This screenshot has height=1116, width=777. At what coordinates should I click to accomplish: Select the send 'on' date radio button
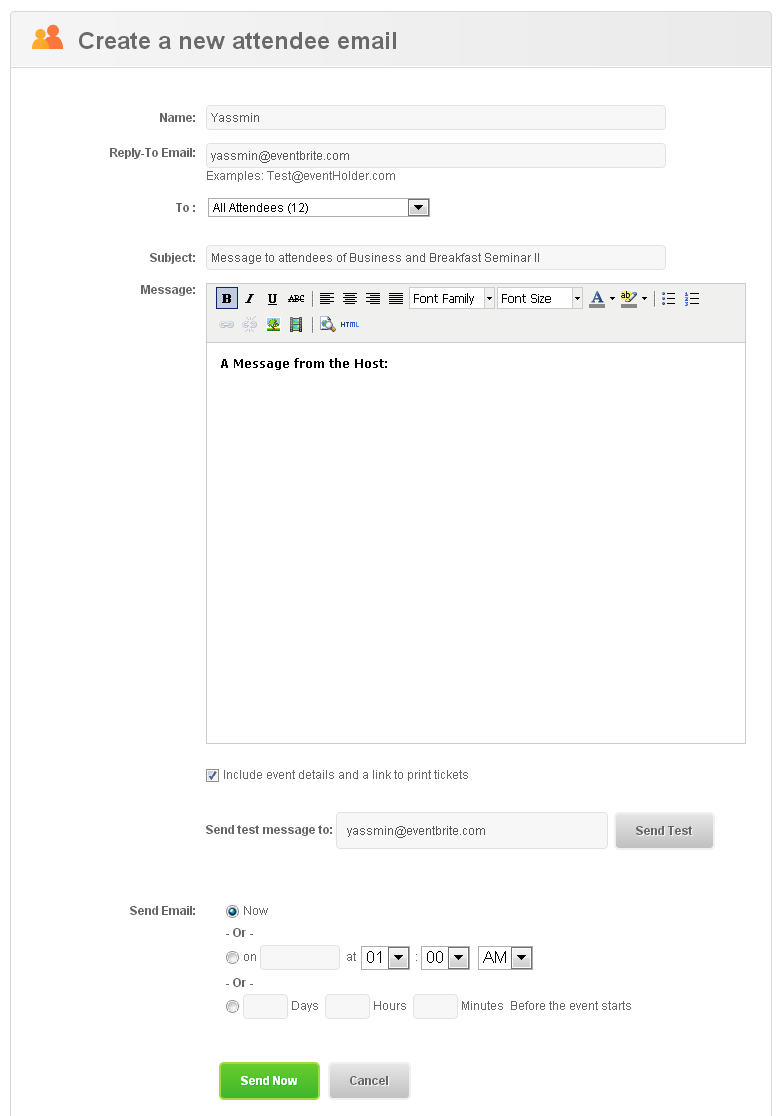coord(232,958)
